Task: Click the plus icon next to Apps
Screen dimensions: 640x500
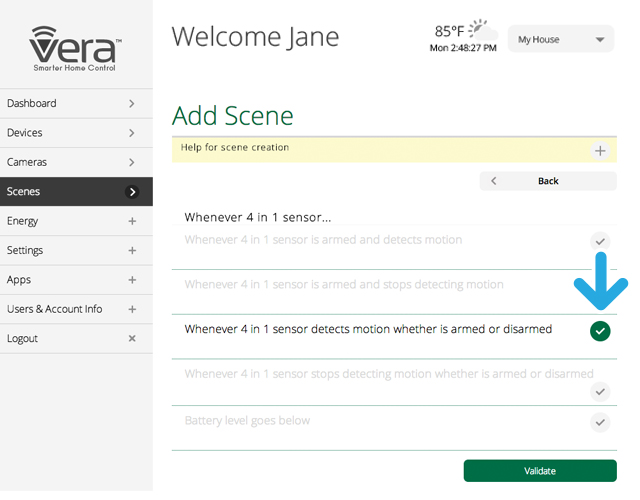Action: [132, 280]
